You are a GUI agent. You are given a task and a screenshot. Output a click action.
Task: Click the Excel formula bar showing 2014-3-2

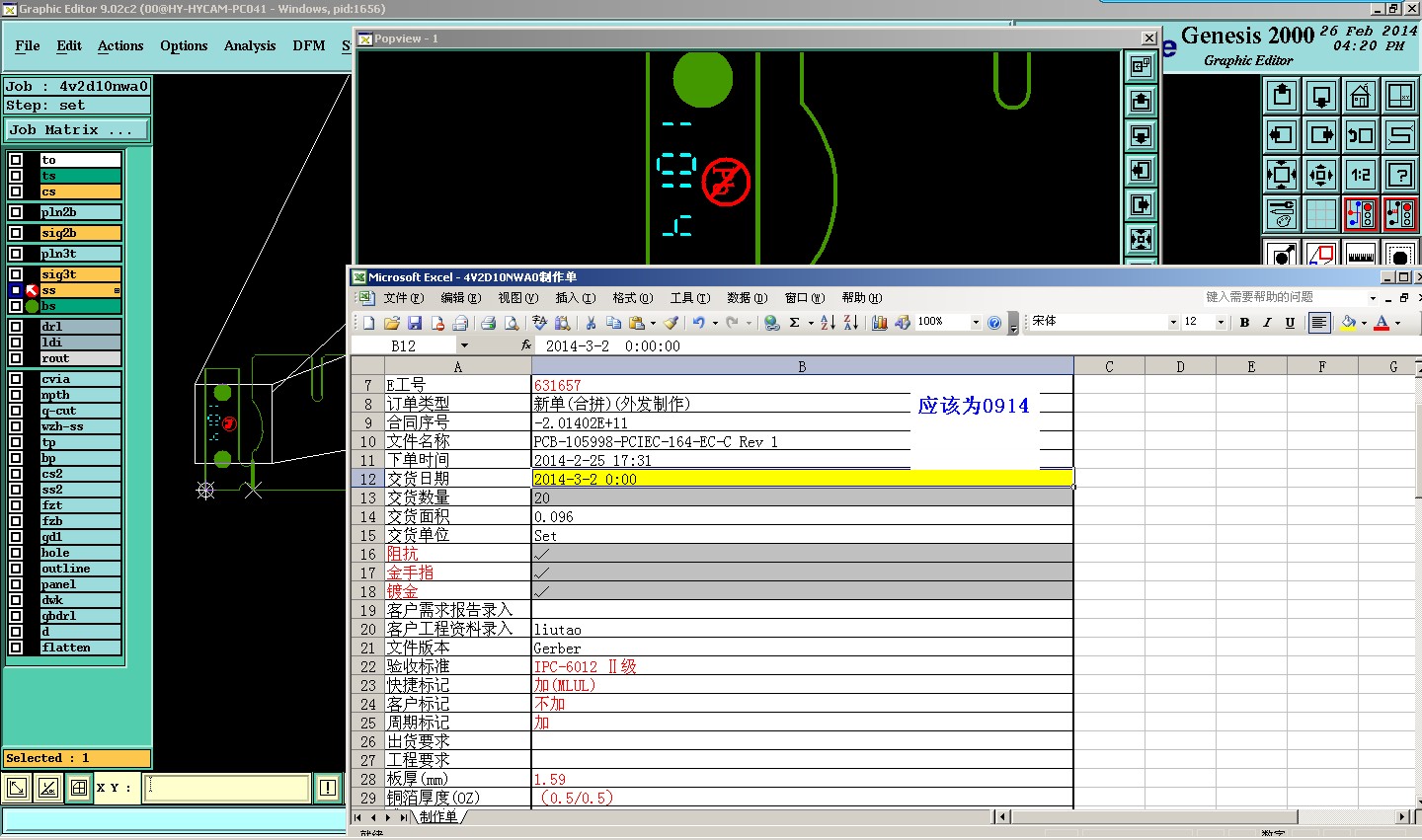(979, 346)
